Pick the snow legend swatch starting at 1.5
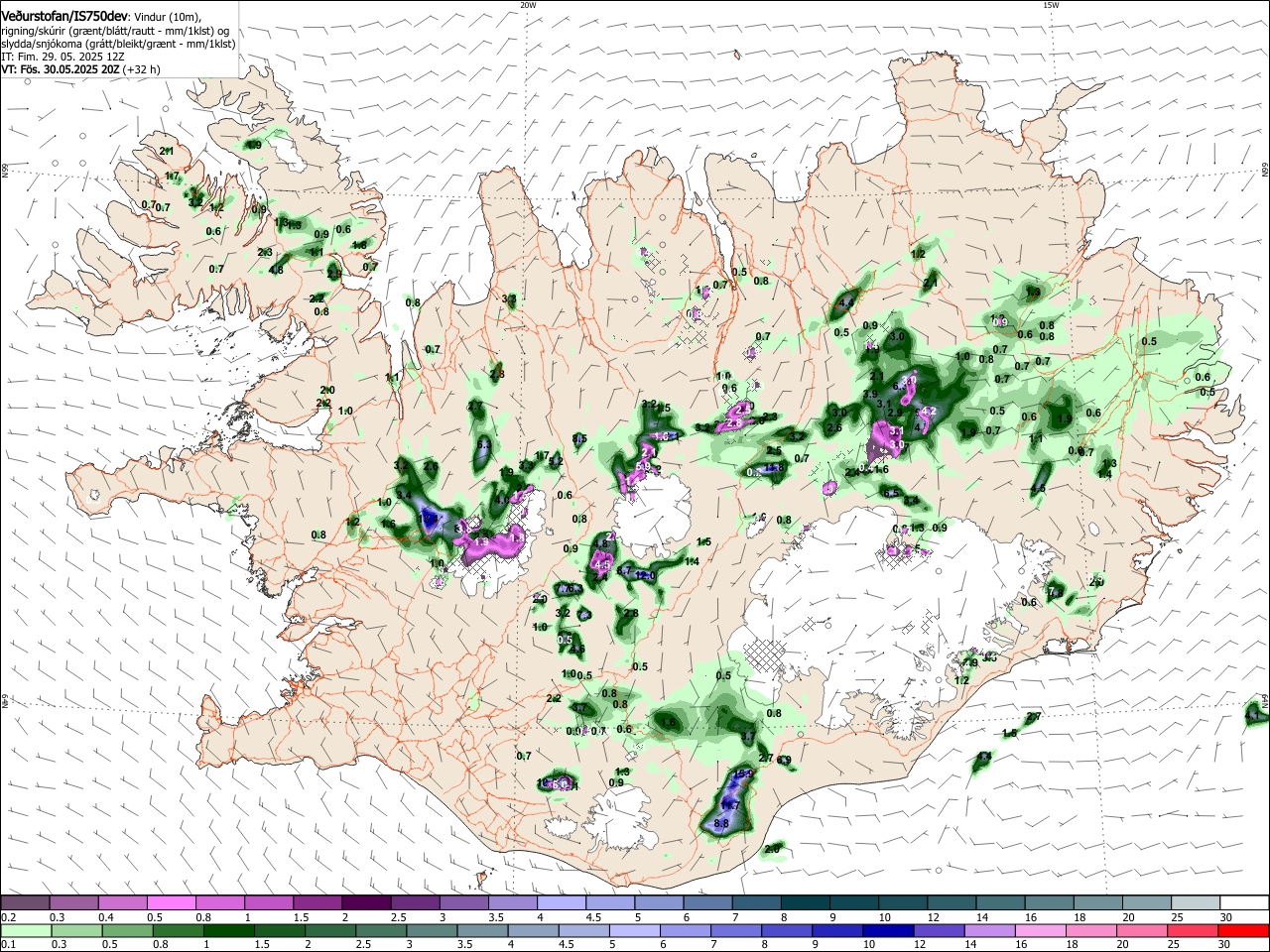Viewport: 1270px width, 952px height. click(317, 903)
